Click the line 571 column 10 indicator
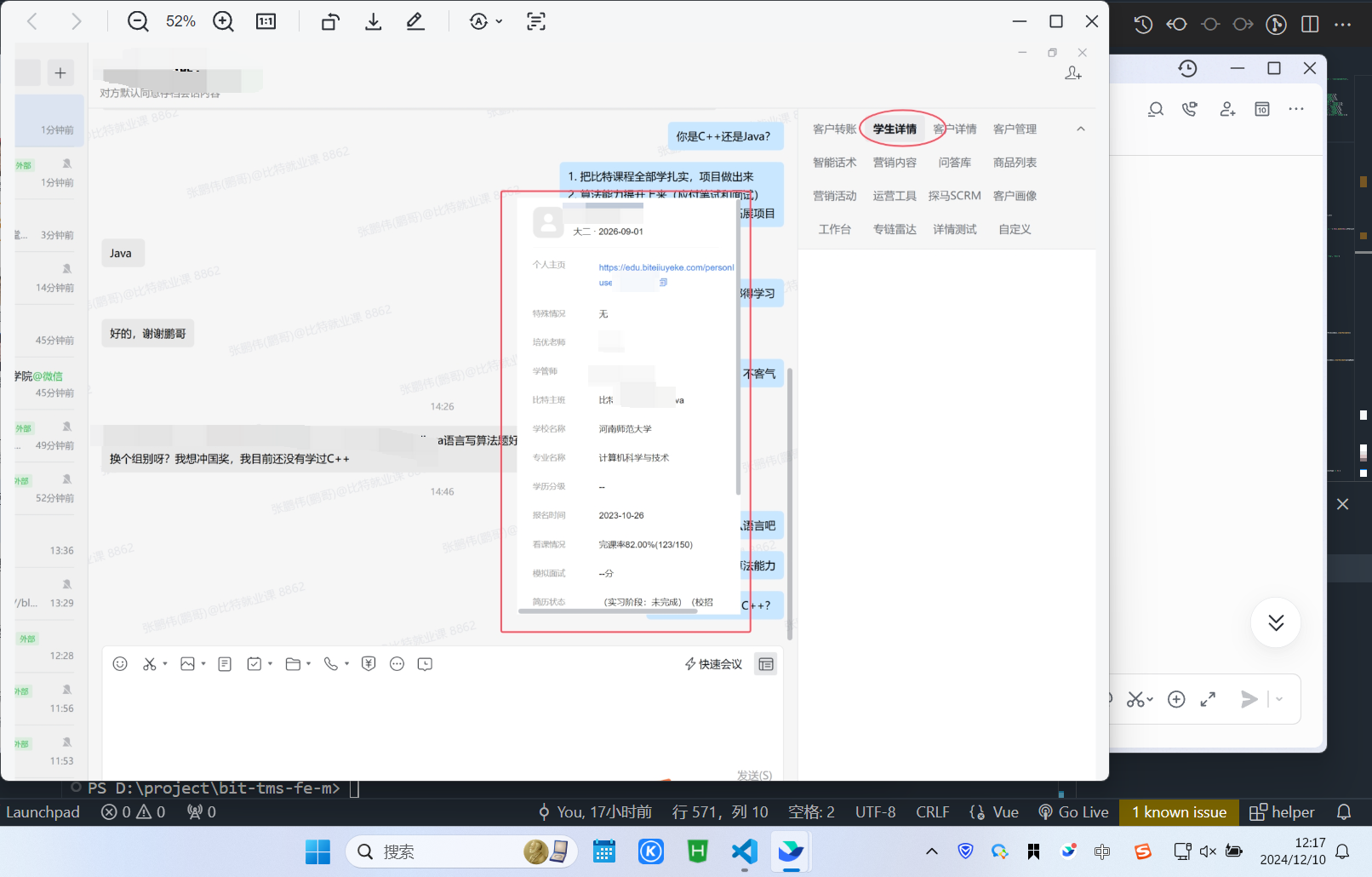1372x877 pixels. click(x=720, y=812)
